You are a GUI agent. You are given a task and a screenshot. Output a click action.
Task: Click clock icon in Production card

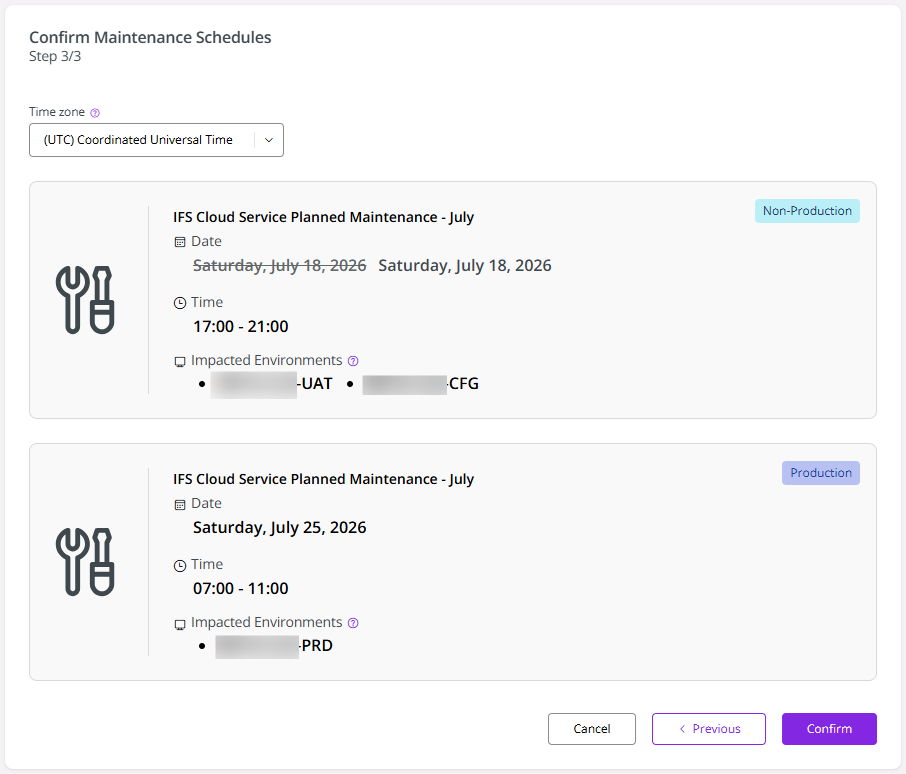(180, 565)
